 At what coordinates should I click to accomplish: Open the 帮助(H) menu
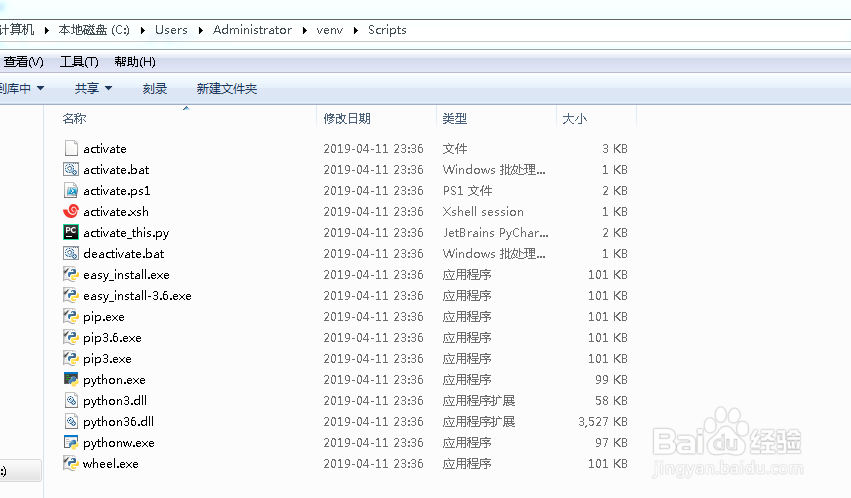tap(135, 62)
